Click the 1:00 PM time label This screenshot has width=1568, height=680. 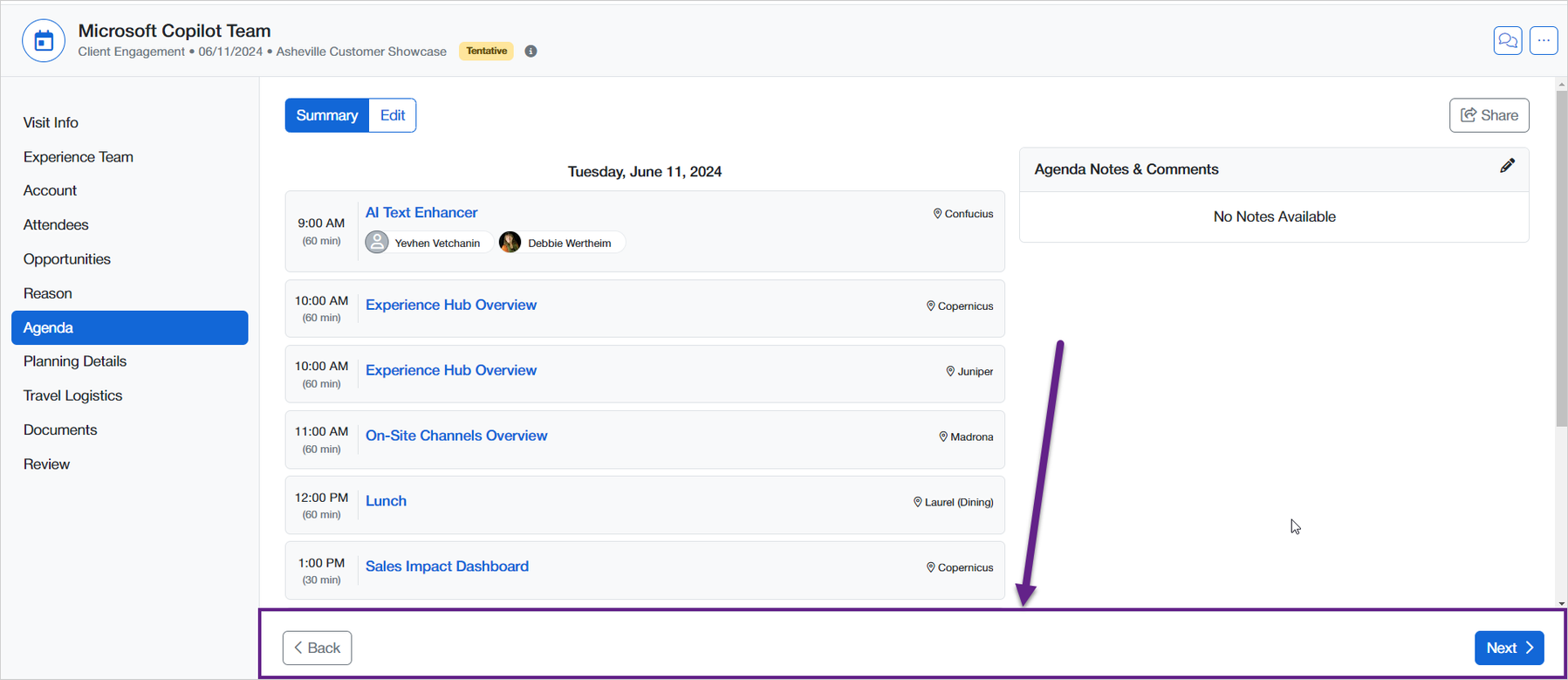[x=321, y=563]
